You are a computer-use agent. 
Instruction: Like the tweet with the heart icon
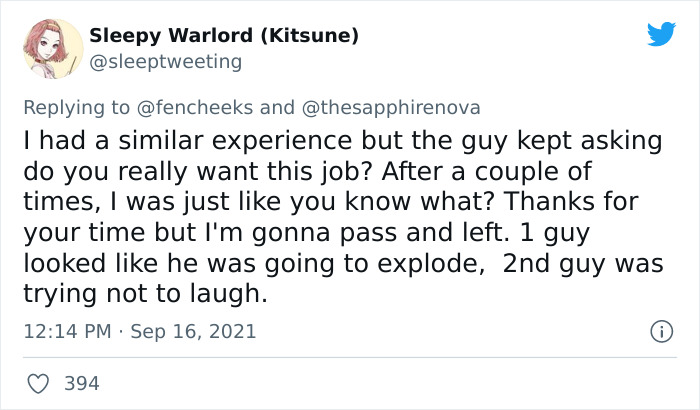38,384
